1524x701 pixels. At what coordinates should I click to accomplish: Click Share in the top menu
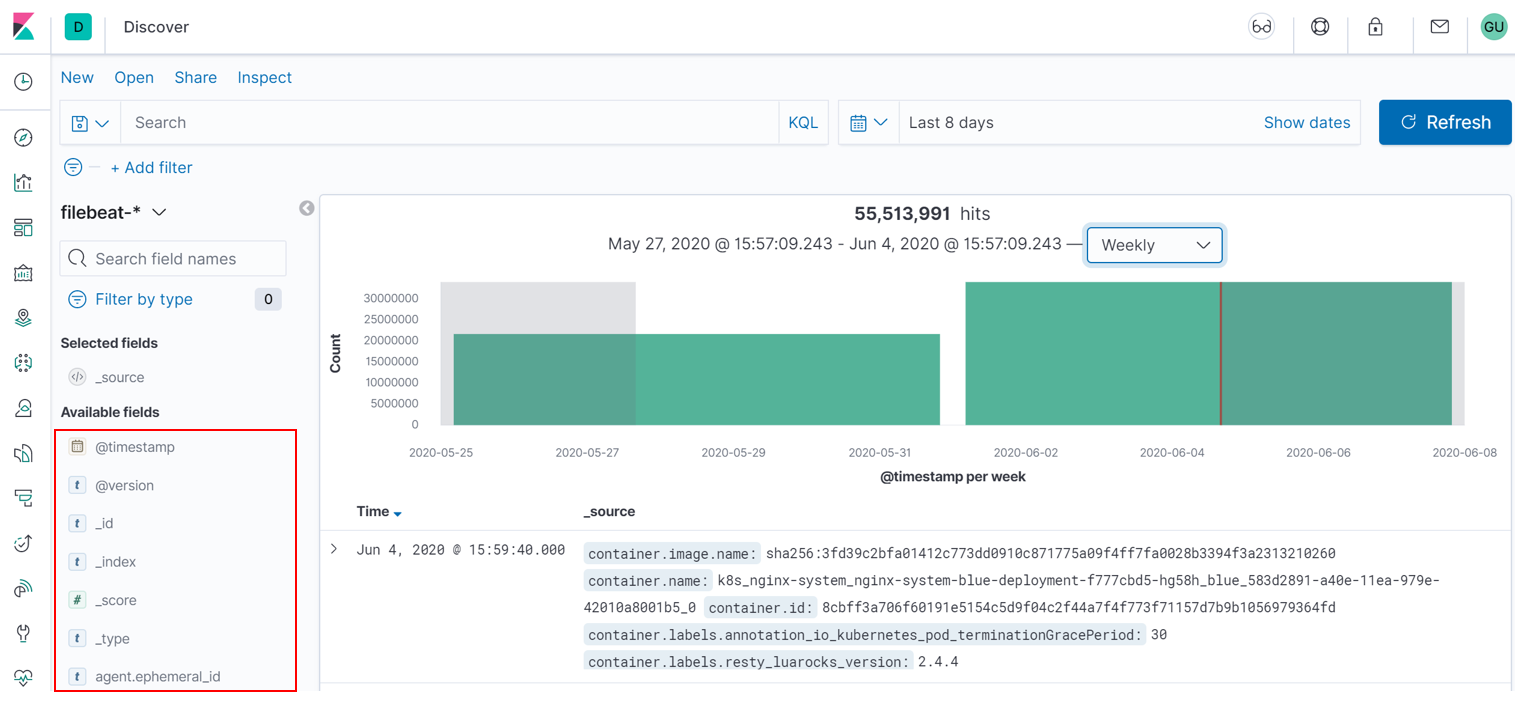point(196,77)
